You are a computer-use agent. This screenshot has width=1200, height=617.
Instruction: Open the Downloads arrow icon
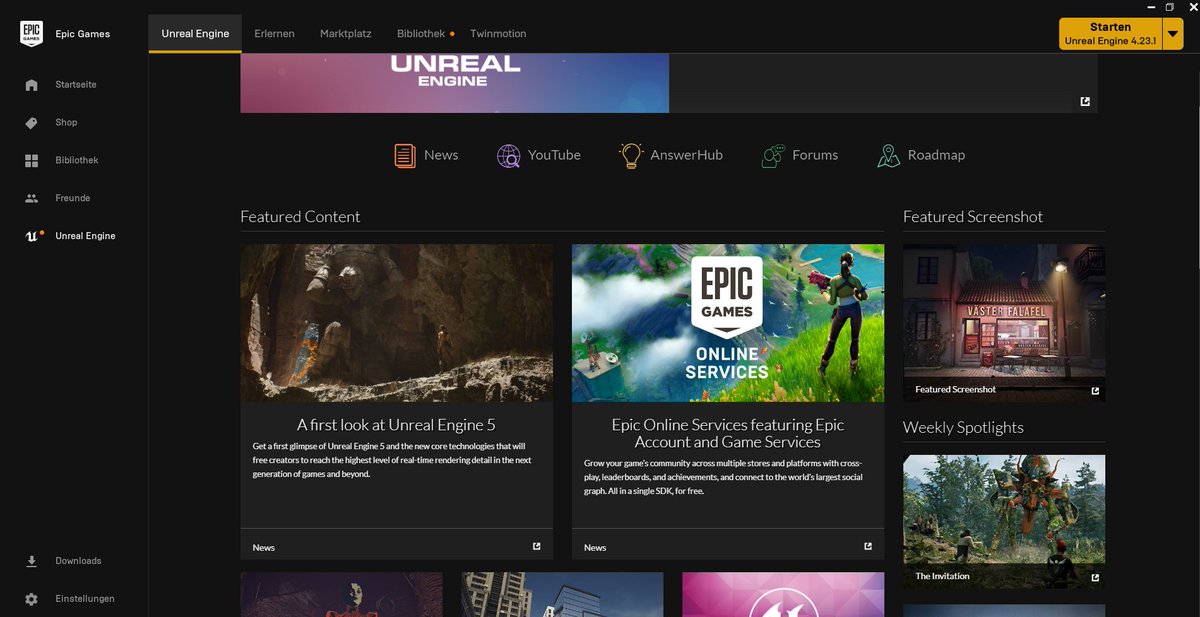tap(32, 561)
